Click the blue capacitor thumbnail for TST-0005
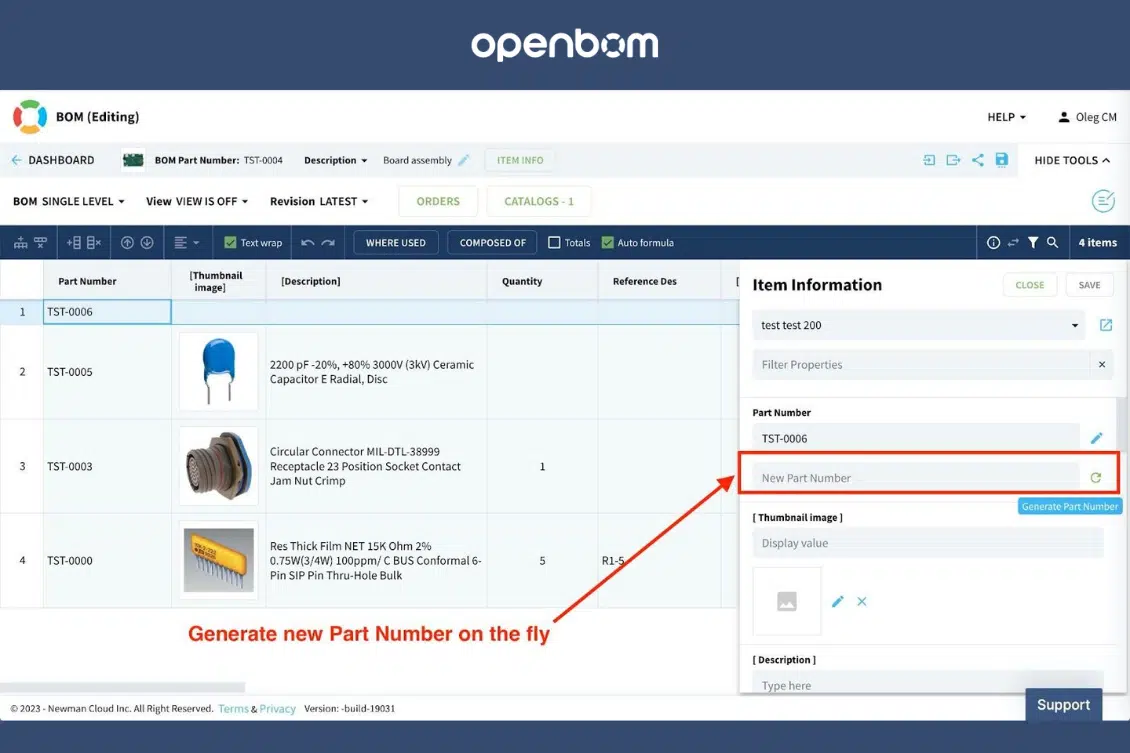The image size is (1130, 753). tap(218, 371)
